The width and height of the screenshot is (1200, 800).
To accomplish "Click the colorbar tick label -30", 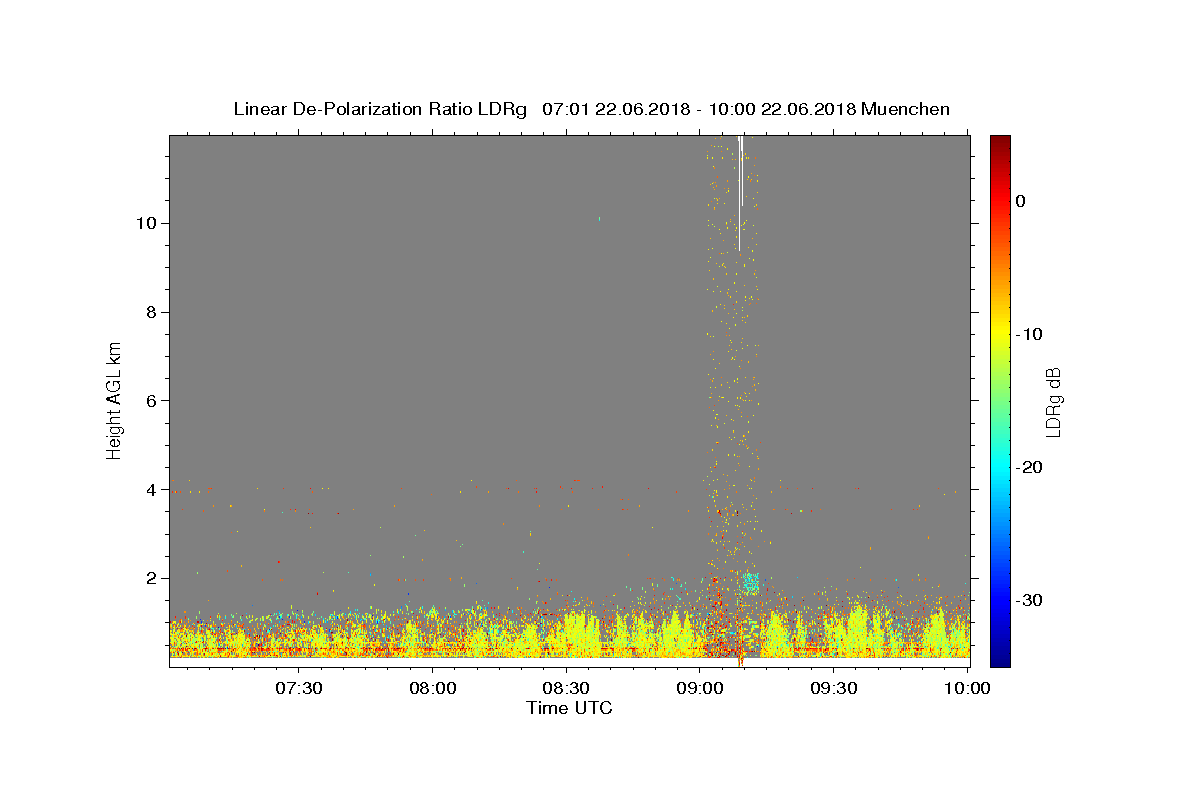I will [1029, 600].
